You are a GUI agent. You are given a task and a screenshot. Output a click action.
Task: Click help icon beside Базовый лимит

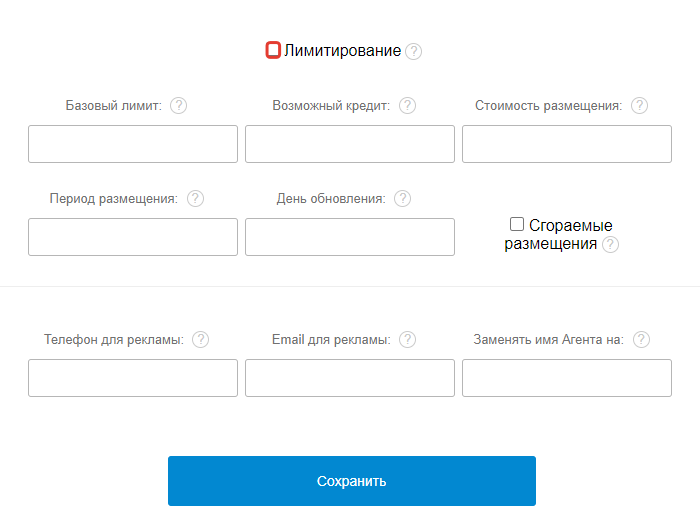(179, 105)
